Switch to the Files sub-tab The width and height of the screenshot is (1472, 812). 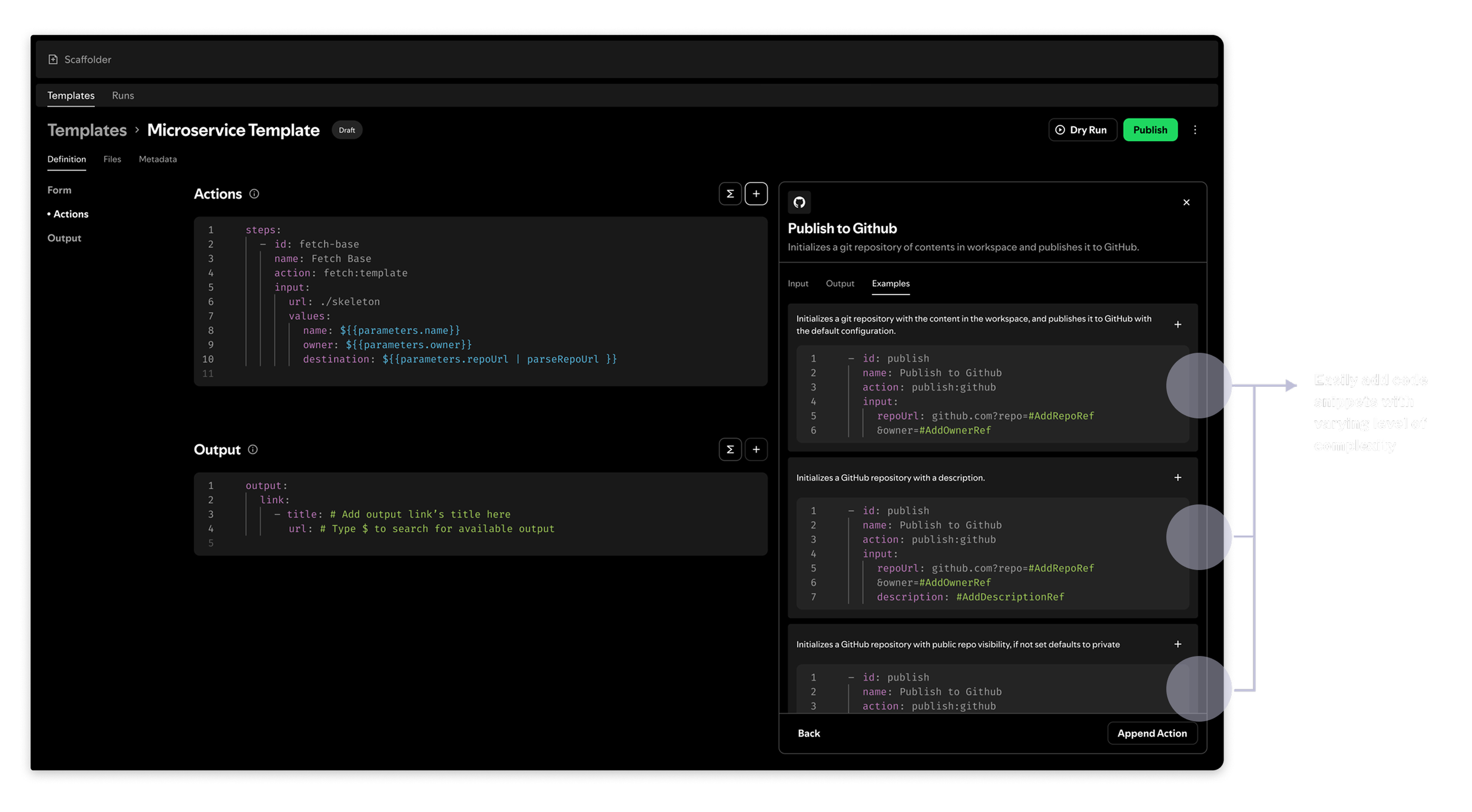pyautogui.click(x=112, y=159)
